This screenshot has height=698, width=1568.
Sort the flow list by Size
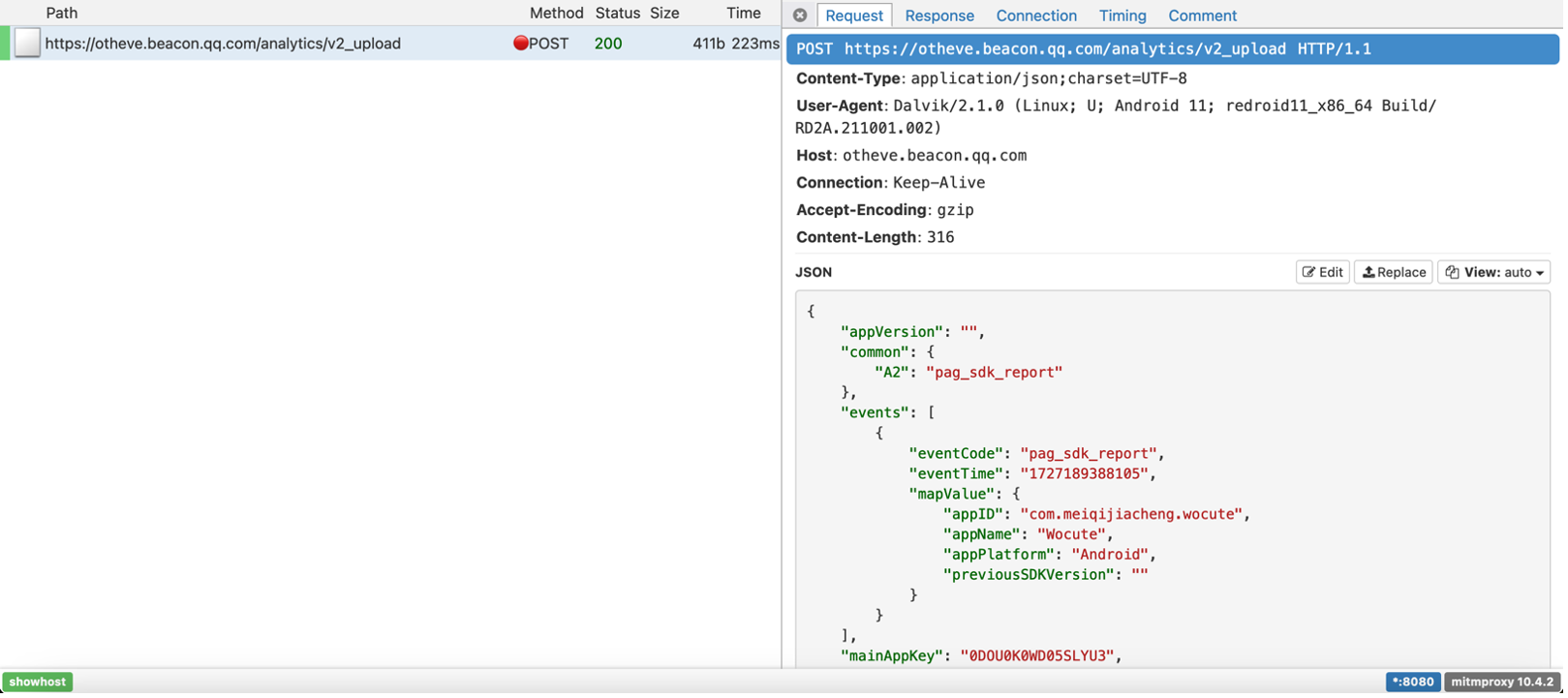point(664,13)
